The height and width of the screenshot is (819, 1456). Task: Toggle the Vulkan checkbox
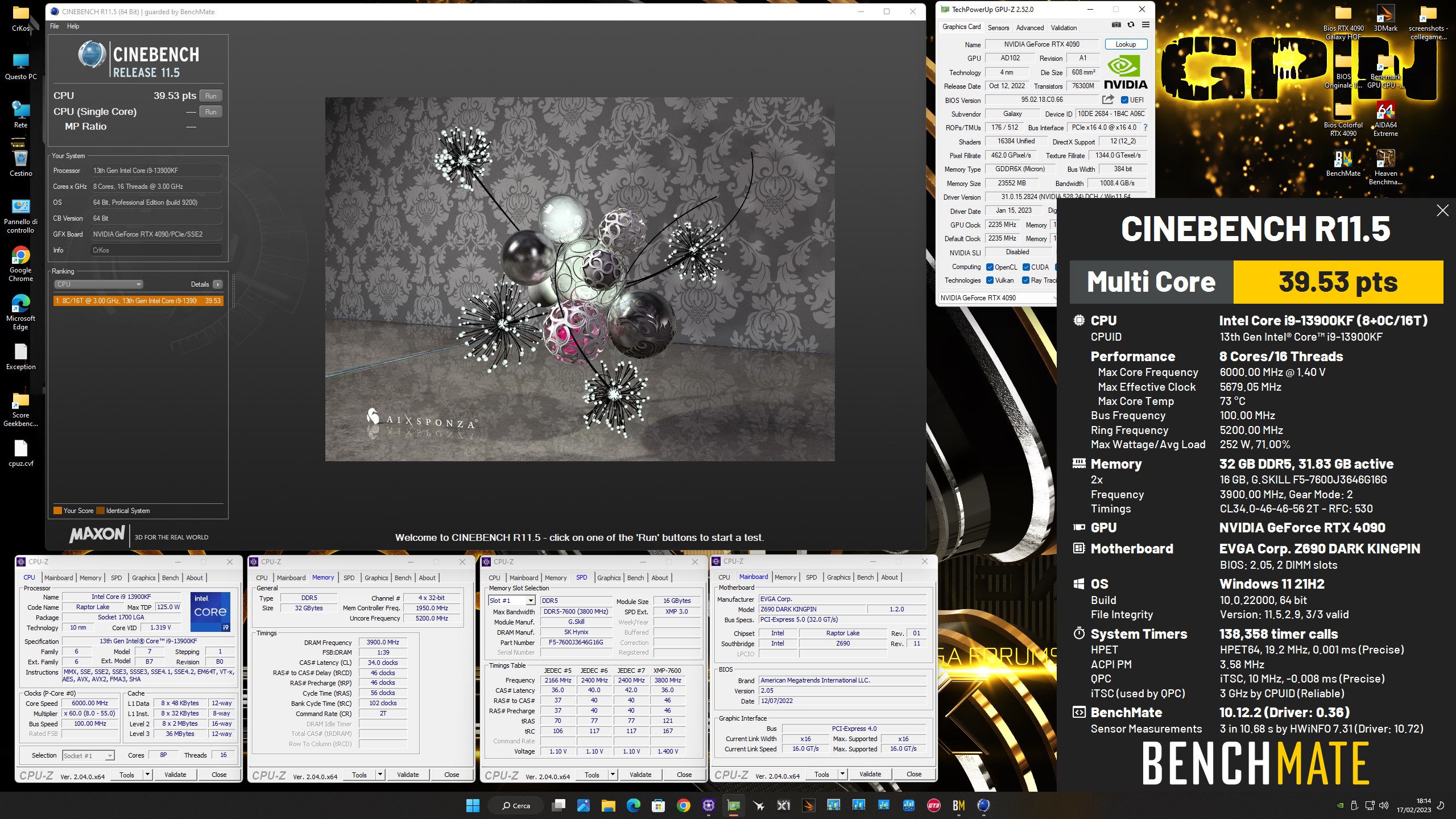click(990, 280)
